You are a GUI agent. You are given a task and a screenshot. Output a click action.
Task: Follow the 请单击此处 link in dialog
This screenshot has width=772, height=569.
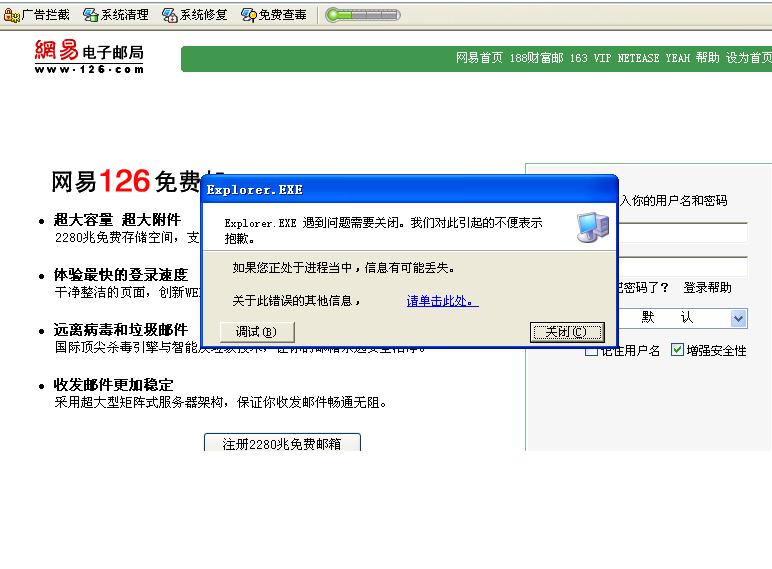(x=442, y=300)
